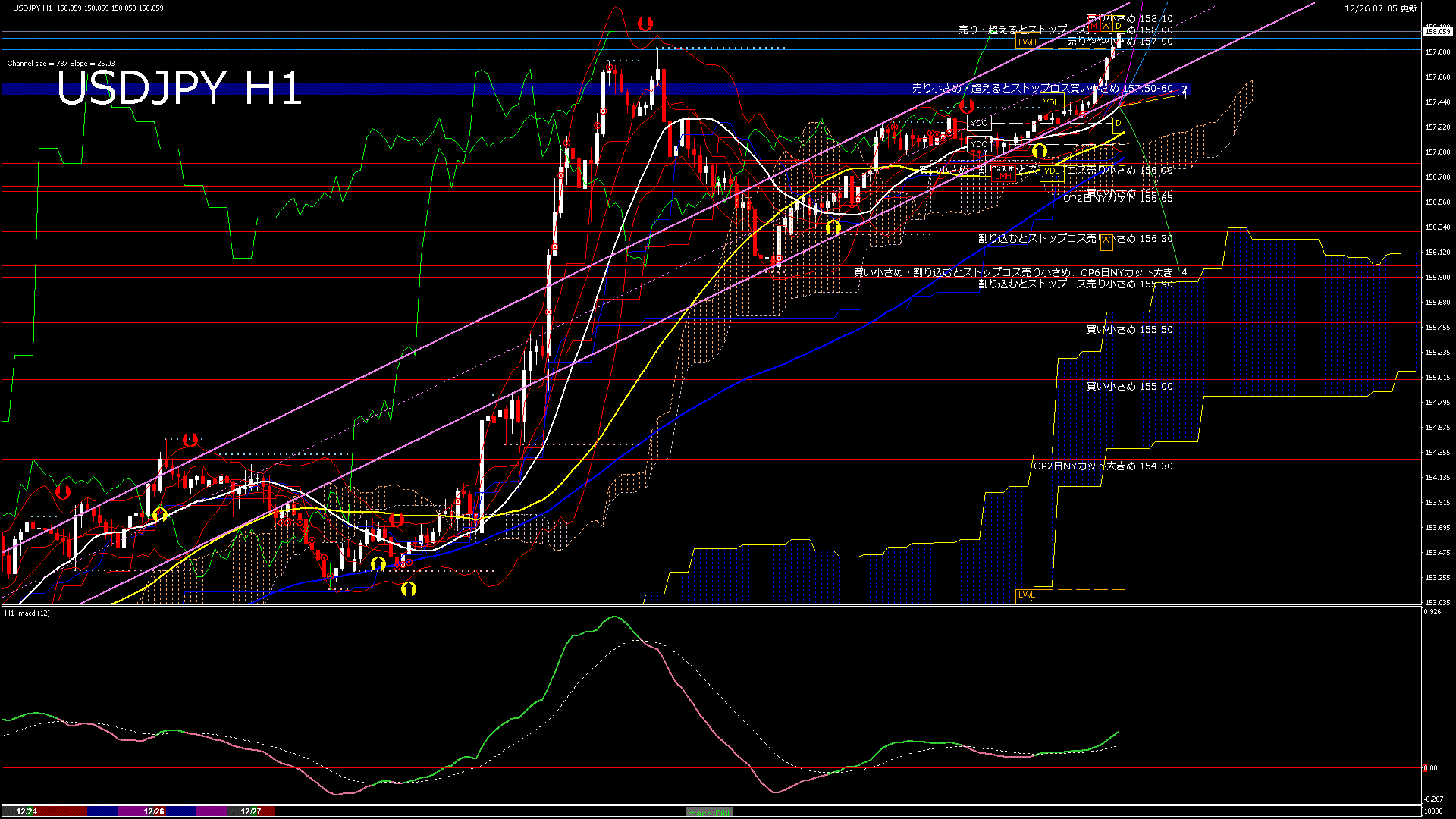Click the white YDC level label
This screenshot has width=1456, height=819.
(979, 123)
